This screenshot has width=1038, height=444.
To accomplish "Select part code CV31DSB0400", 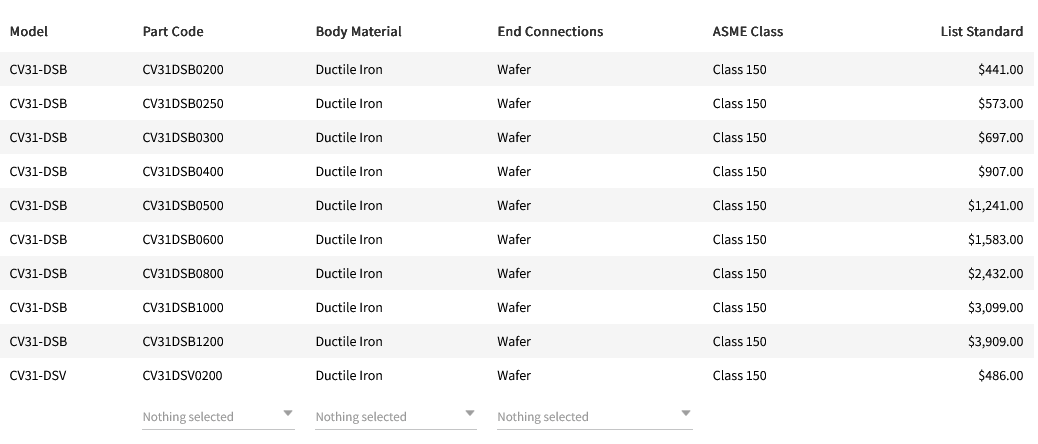I will pyautogui.click(x=183, y=172).
